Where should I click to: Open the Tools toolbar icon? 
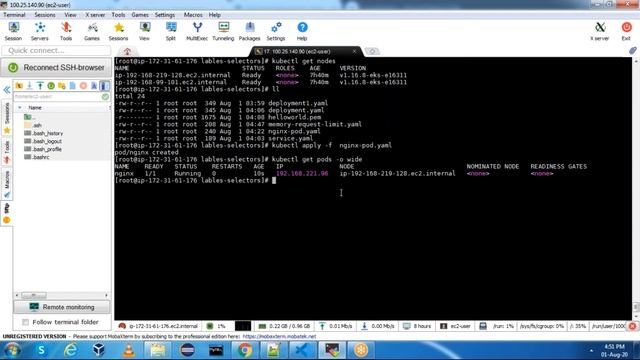tap(66, 31)
